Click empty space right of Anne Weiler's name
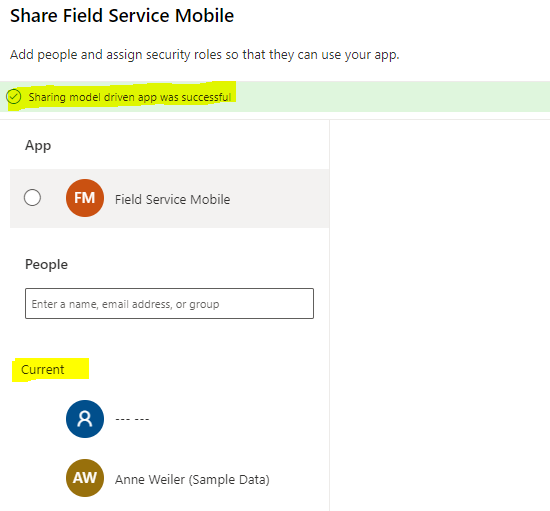Viewport: 550px width, 511px height. pyautogui.click(x=298, y=479)
